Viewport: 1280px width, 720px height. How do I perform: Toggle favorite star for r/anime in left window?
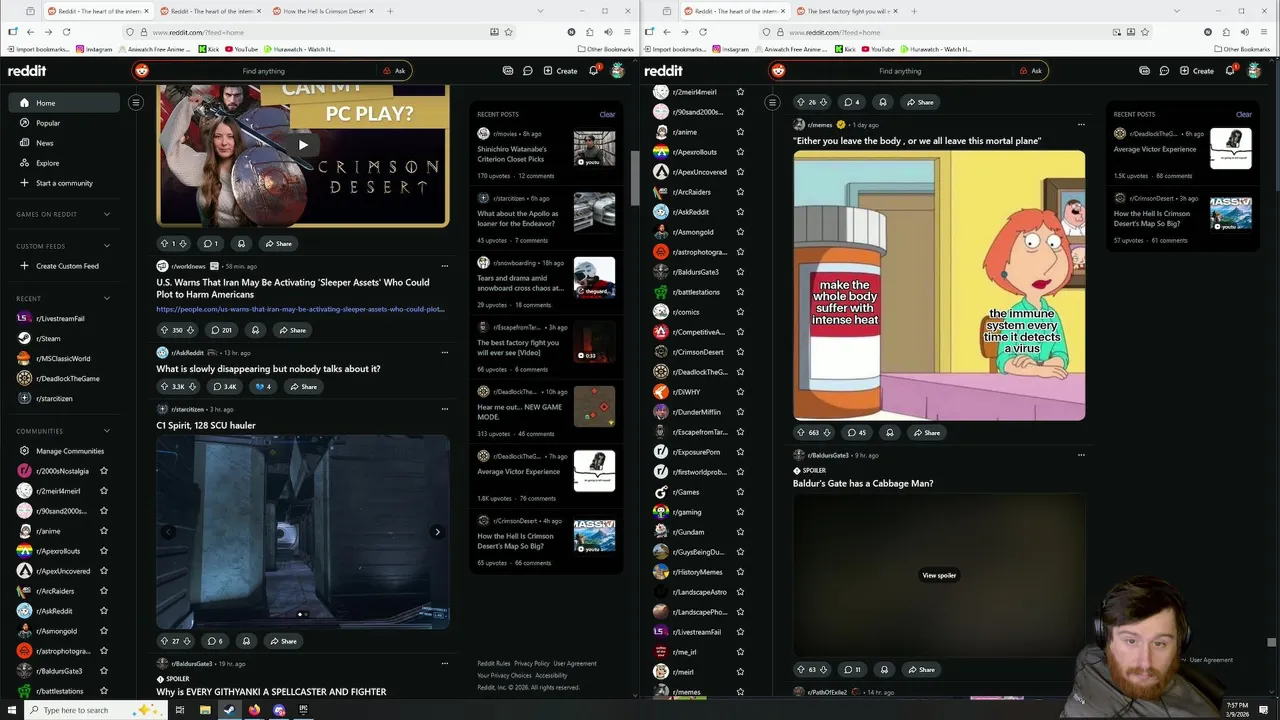104,531
